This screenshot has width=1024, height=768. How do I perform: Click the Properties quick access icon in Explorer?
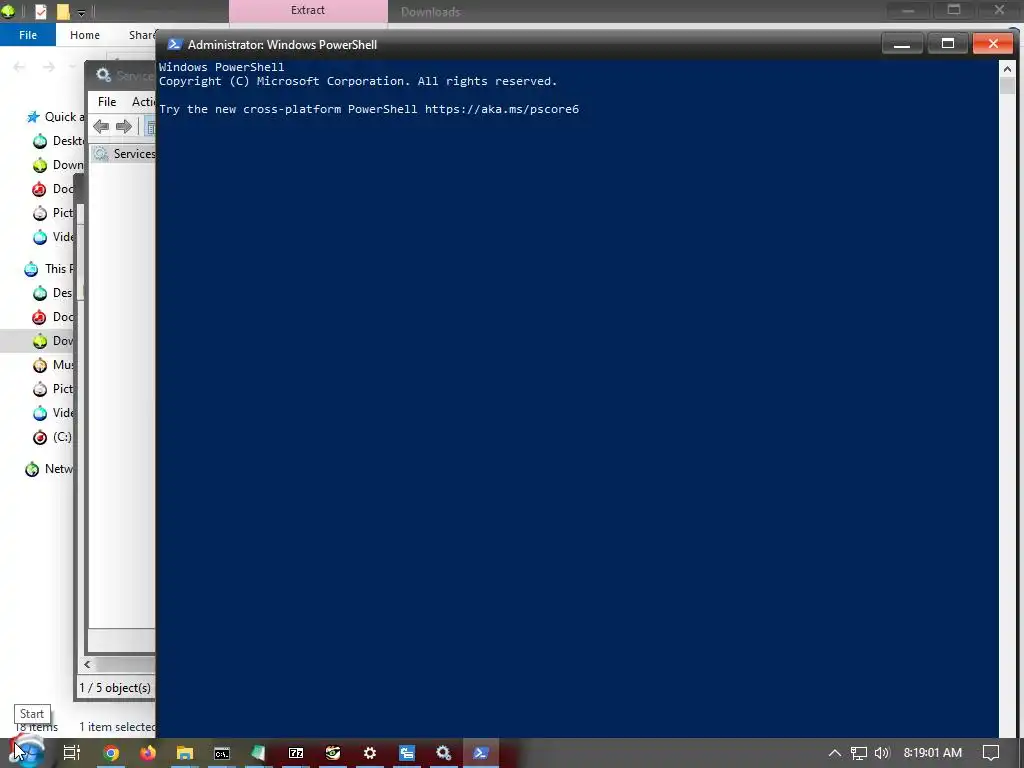[40, 11]
